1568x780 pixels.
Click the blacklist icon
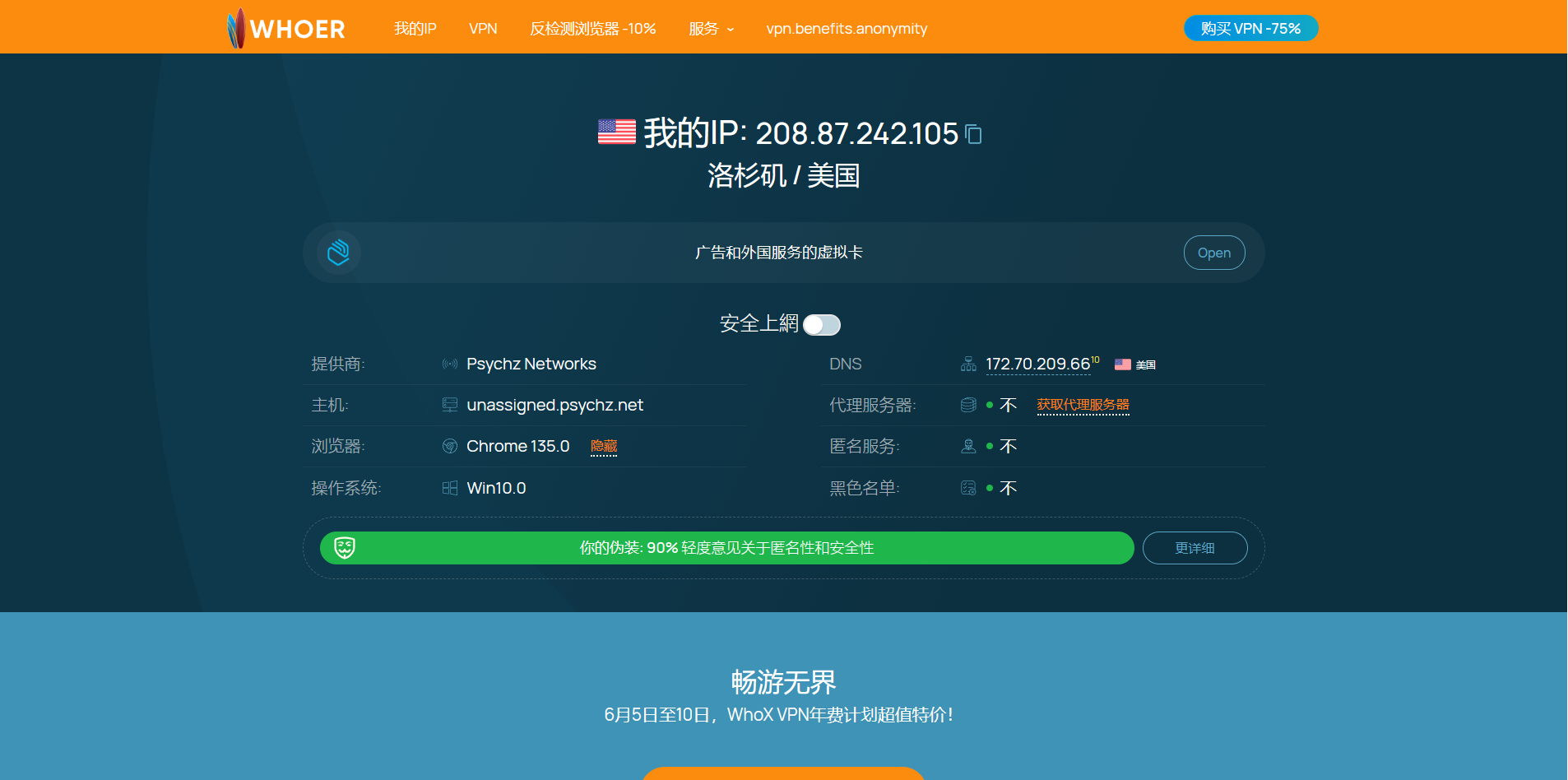pos(968,488)
